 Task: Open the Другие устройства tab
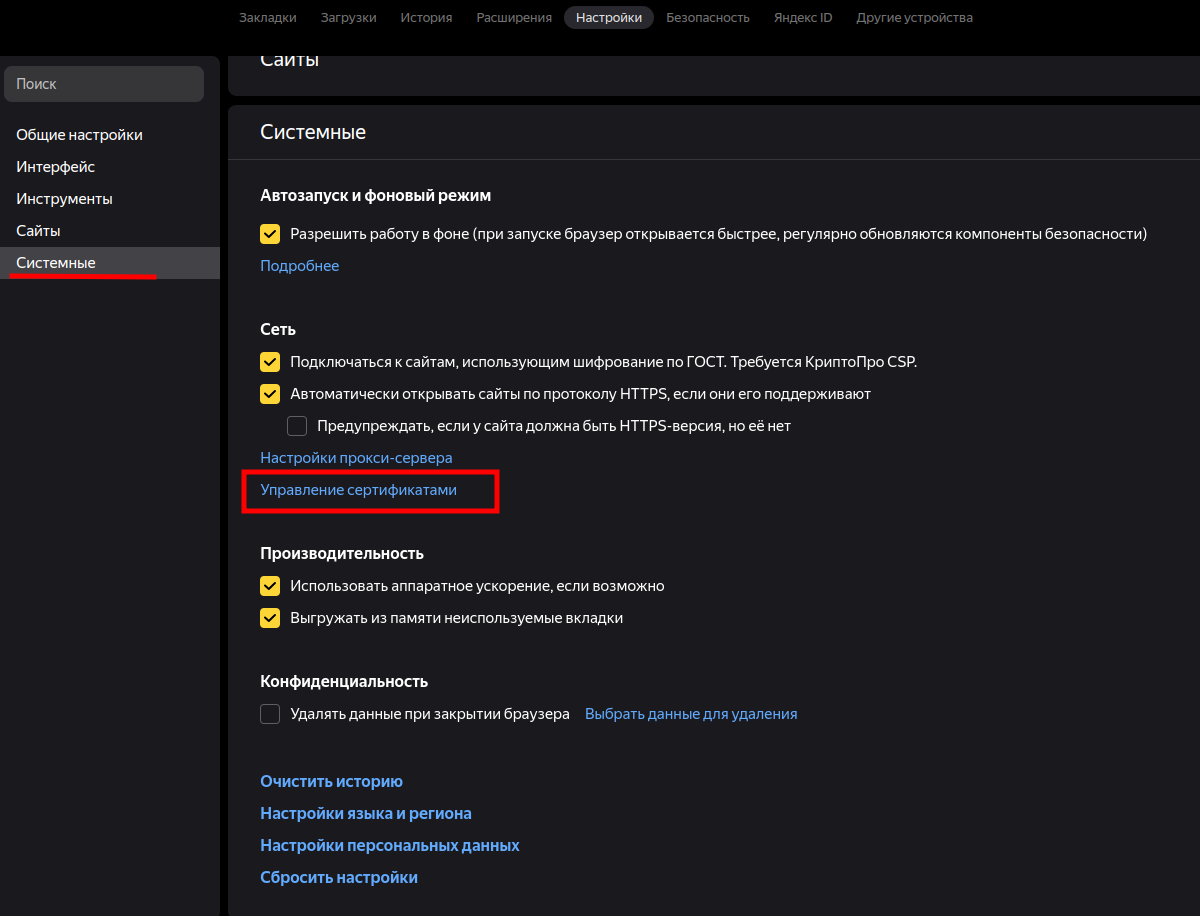point(914,17)
